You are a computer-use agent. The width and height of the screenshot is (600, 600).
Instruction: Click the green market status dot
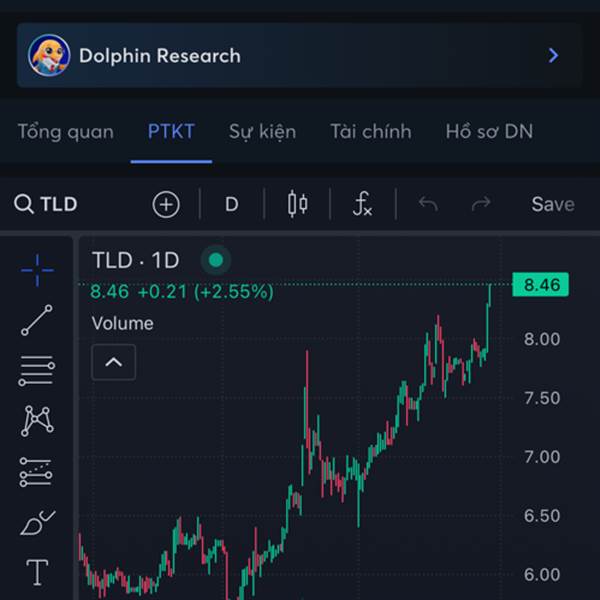(216, 260)
